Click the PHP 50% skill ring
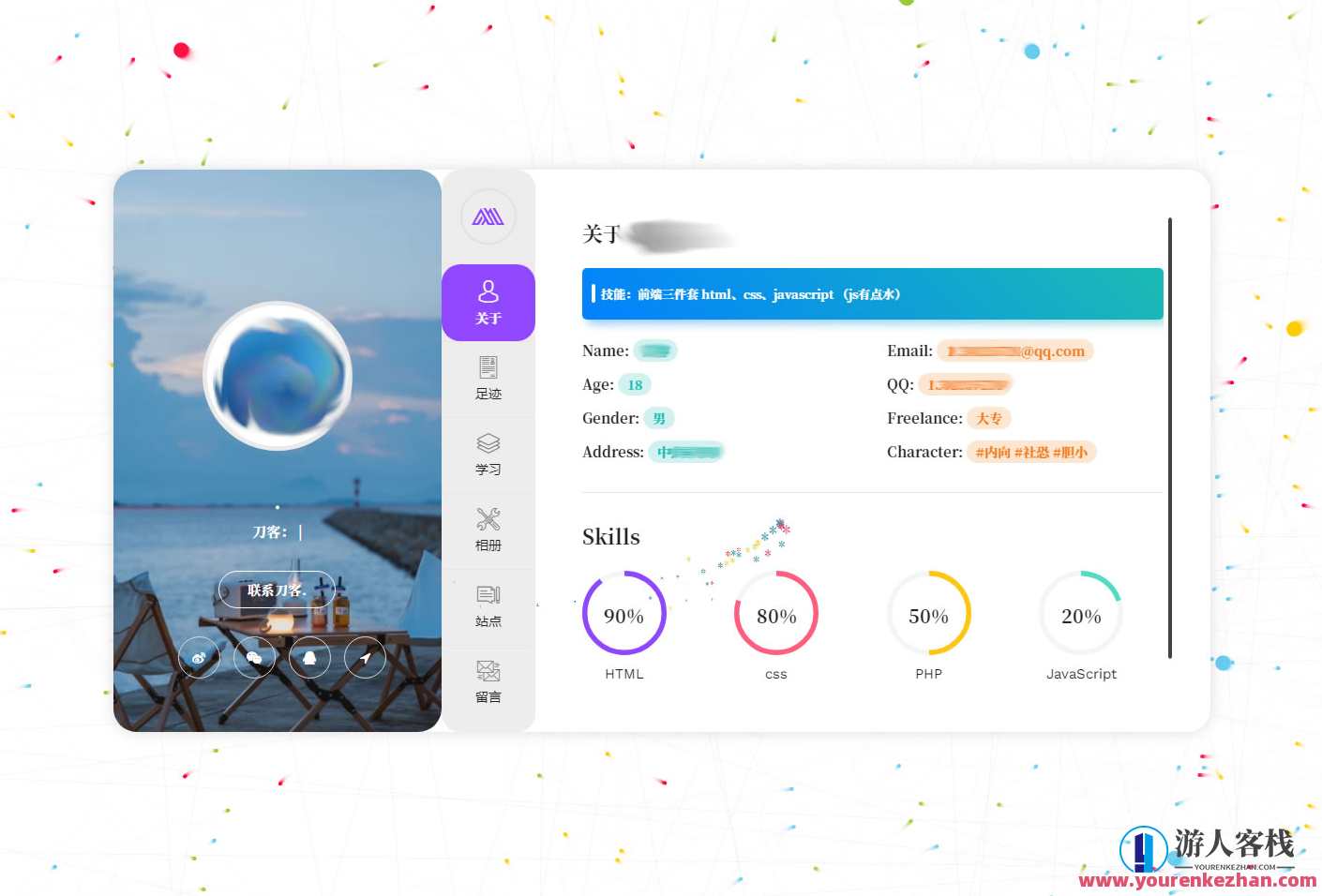 tap(928, 614)
